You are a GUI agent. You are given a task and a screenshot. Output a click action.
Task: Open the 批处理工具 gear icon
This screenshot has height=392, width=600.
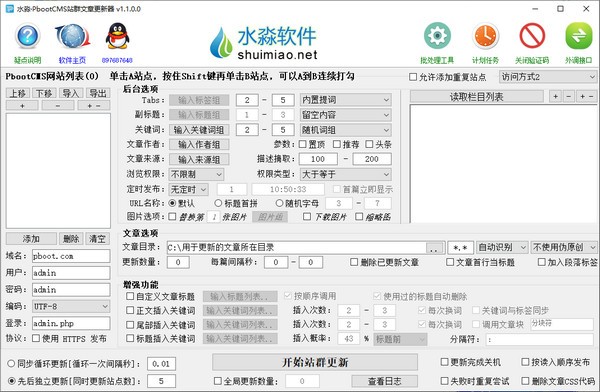(437, 36)
